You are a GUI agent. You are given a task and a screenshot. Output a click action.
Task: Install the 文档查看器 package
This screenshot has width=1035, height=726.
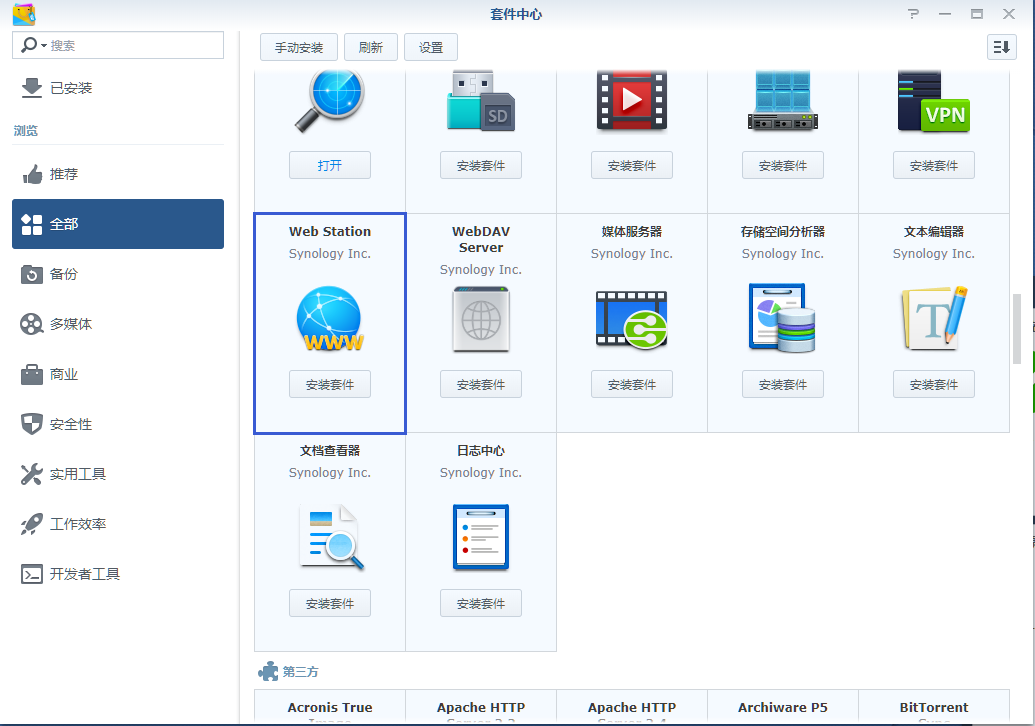pos(330,603)
